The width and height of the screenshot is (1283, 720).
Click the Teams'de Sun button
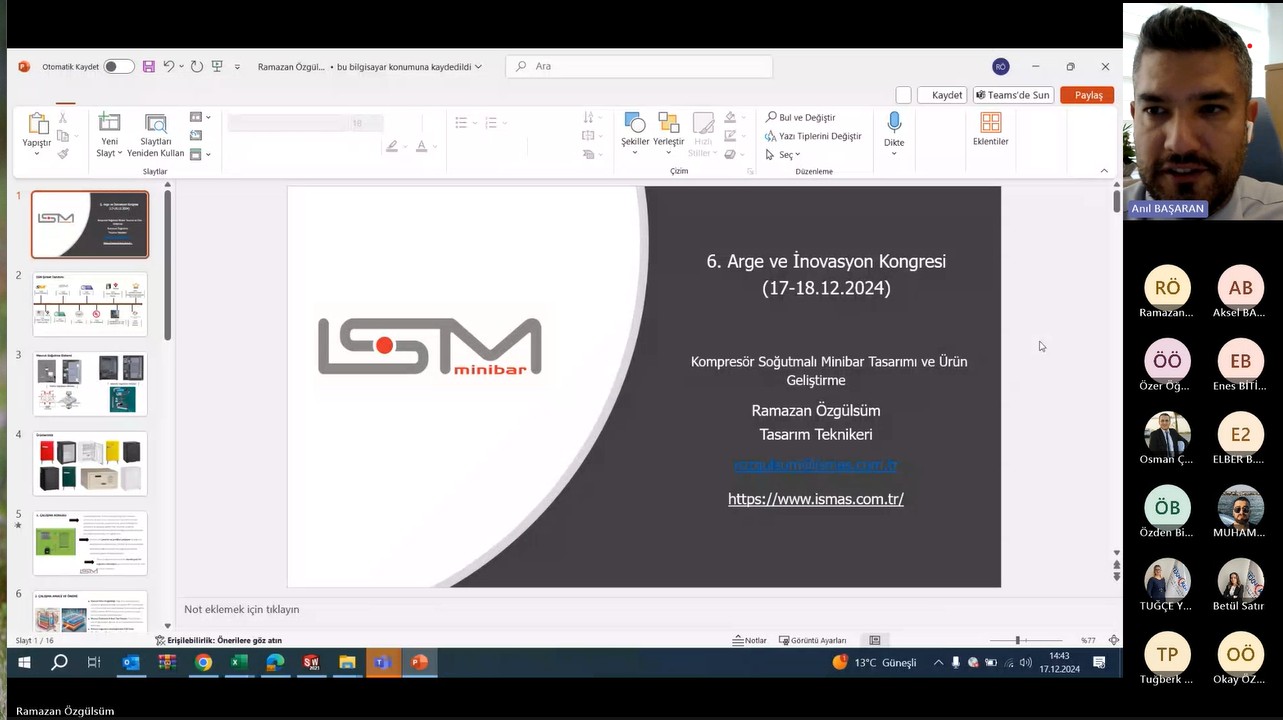(1013, 95)
